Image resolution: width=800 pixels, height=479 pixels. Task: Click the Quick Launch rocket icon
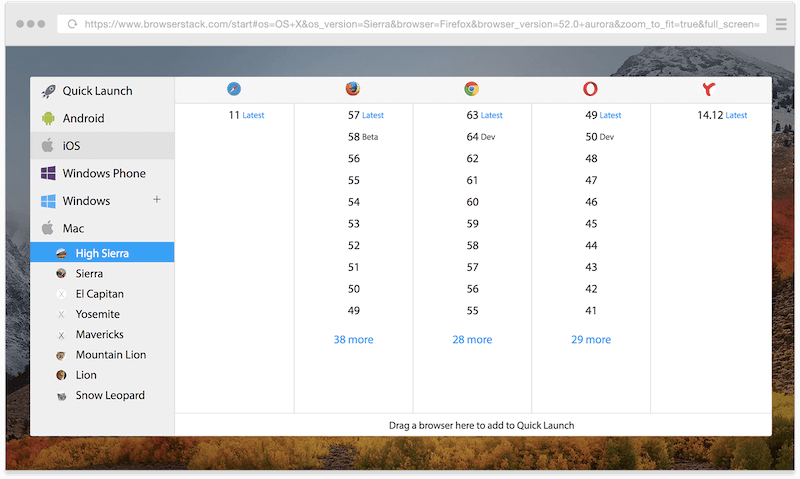tap(48, 91)
